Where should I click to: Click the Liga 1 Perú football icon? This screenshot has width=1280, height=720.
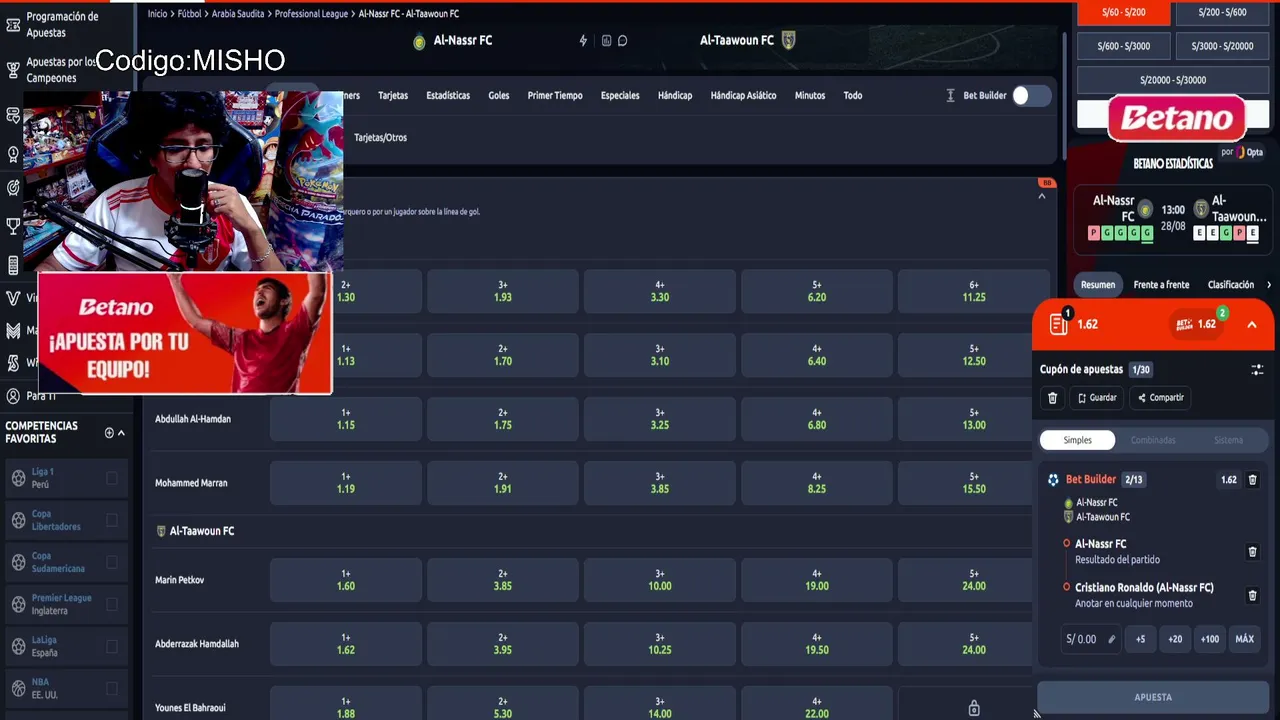[x=18, y=478]
